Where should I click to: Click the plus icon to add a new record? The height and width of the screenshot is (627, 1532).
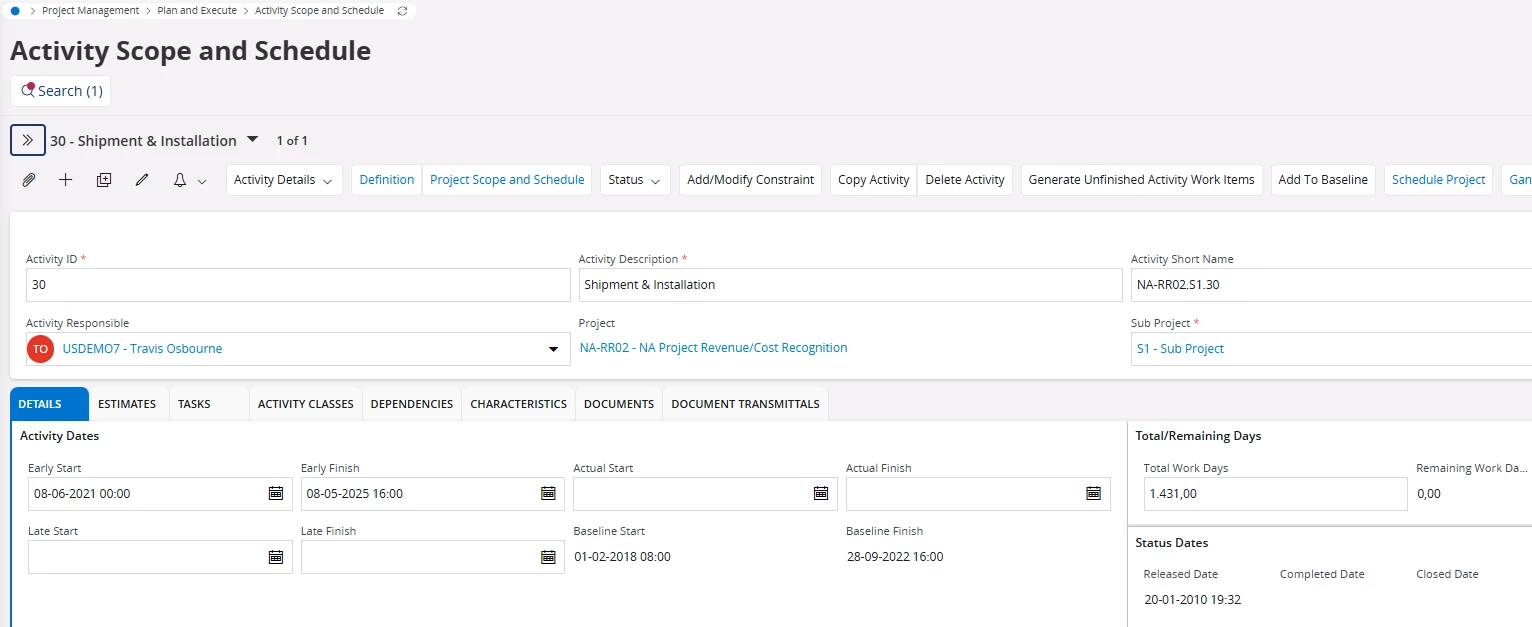(66, 180)
